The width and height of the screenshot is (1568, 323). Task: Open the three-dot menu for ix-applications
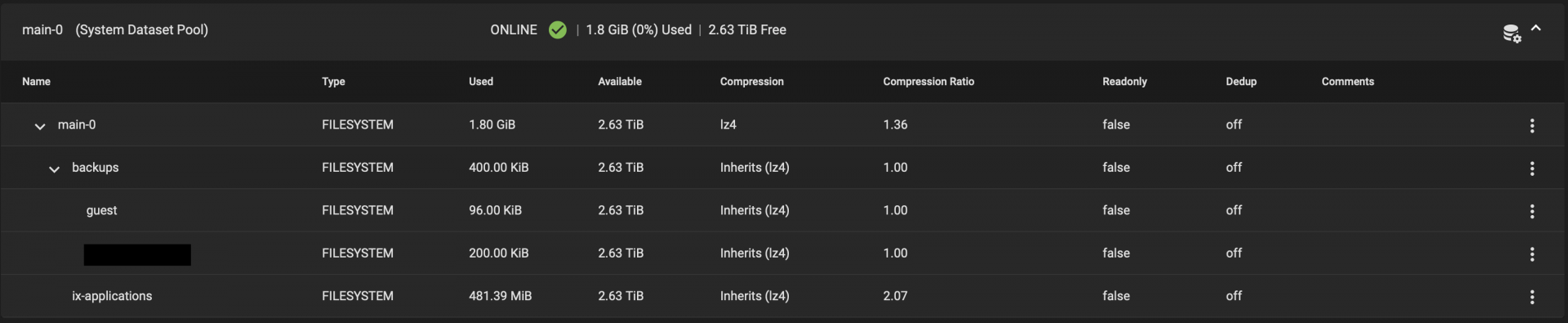tap(1532, 297)
